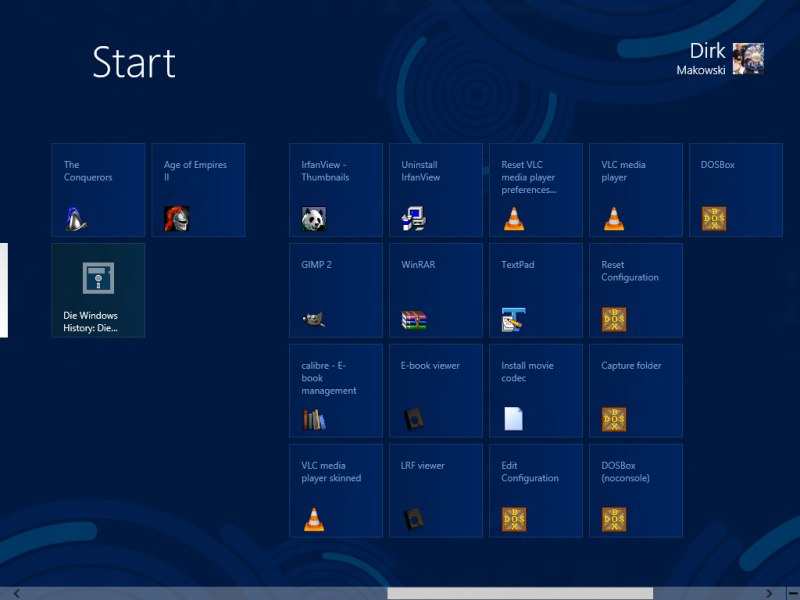Click the "Age of Empires II" label
This screenshot has width=800, height=600.
point(195,171)
